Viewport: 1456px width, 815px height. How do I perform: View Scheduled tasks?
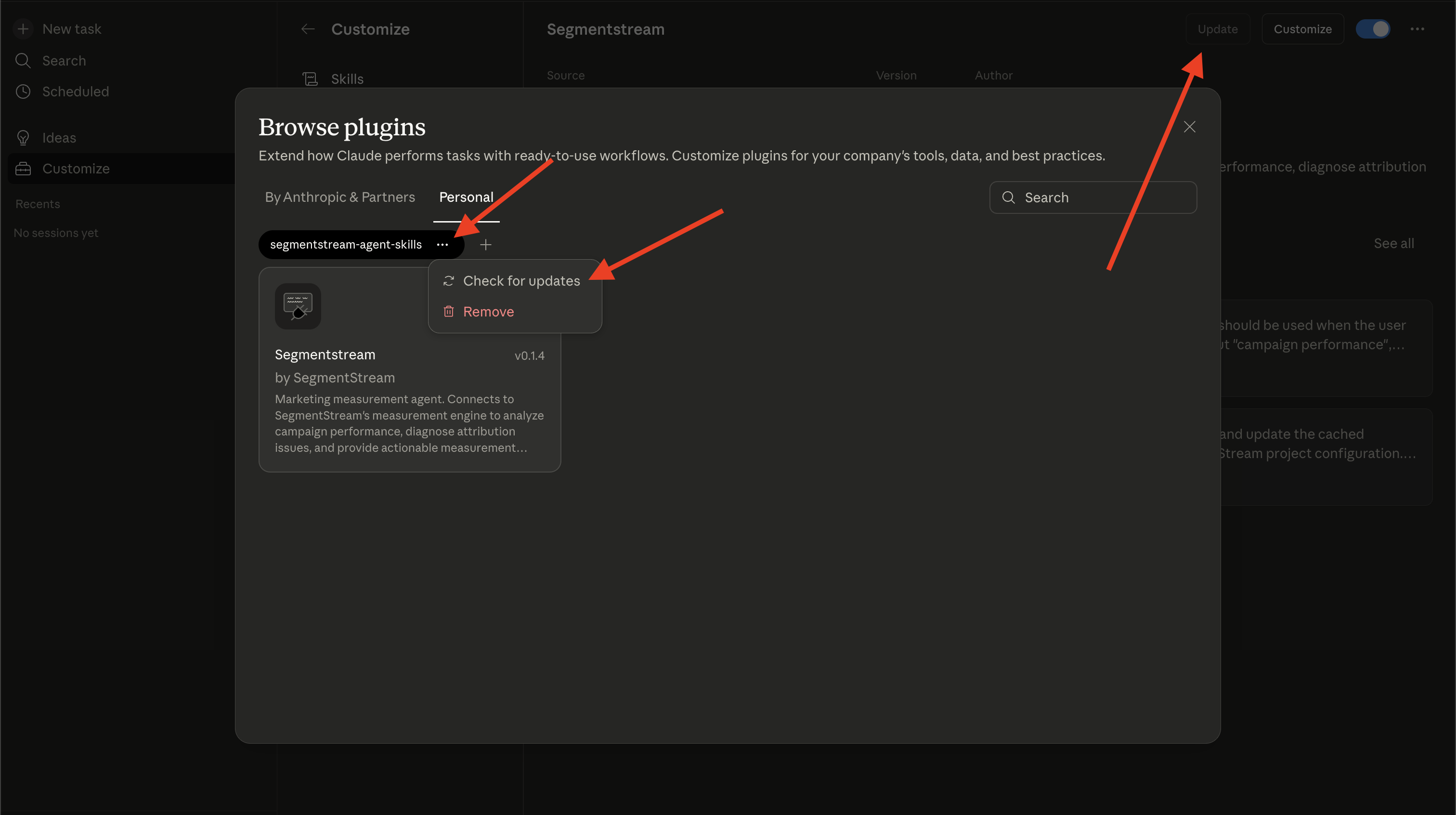tap(76, 91)
